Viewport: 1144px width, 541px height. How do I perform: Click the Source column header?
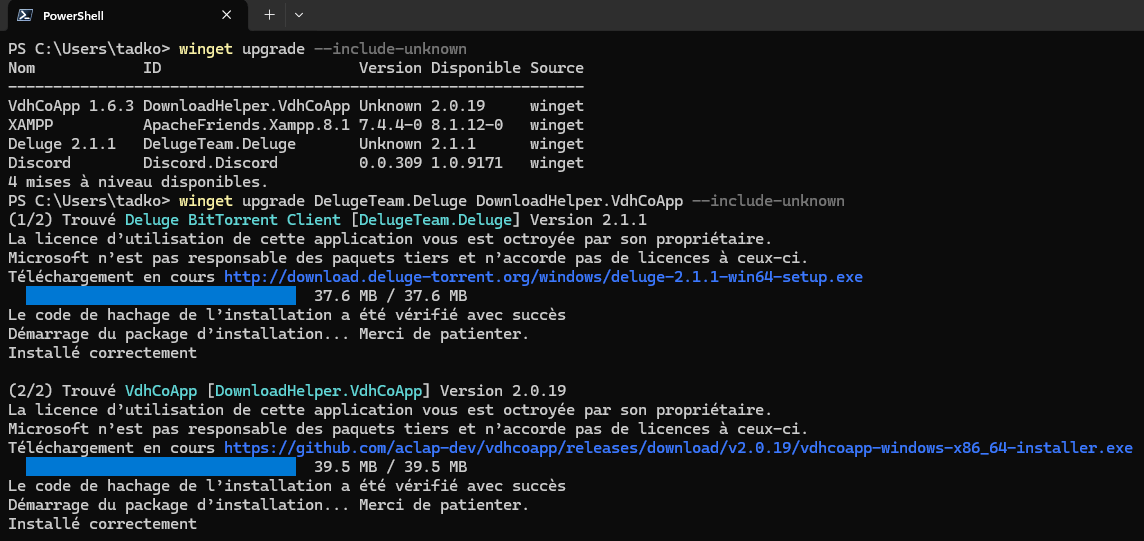(x=557, y=69)
